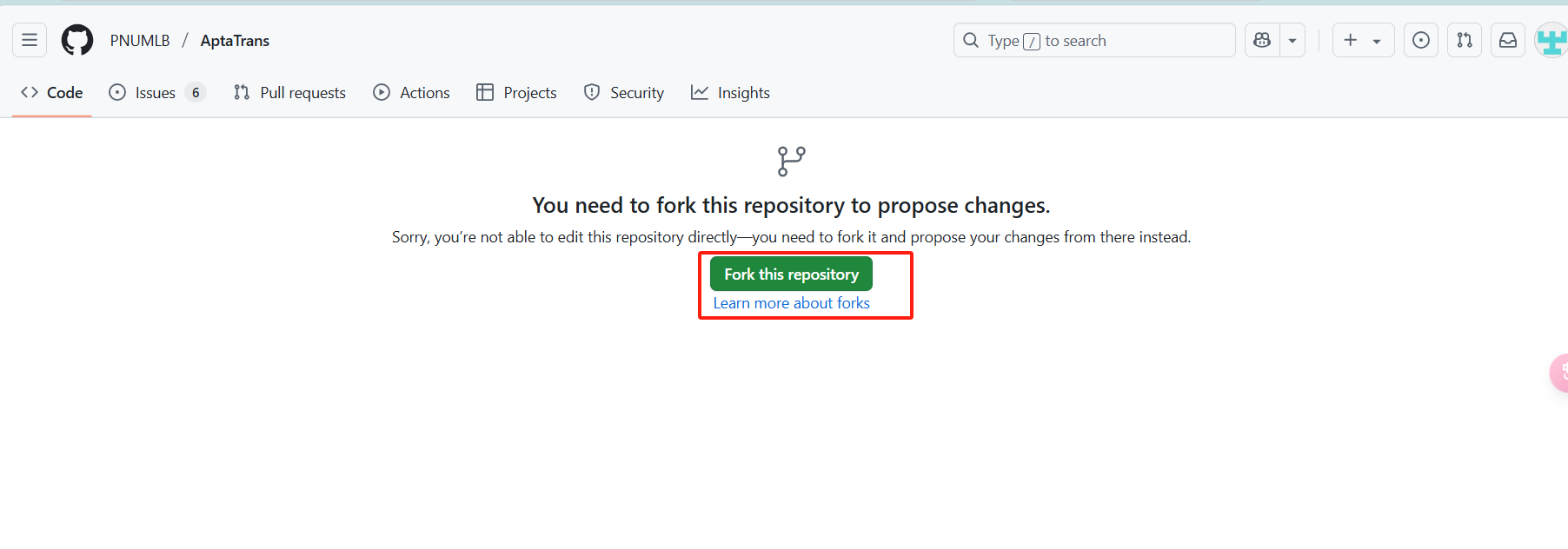This screenshot has width=1568, height=549.
Task: Open the Issues shortcut icon in header
Action: [x=1421, y=40]
